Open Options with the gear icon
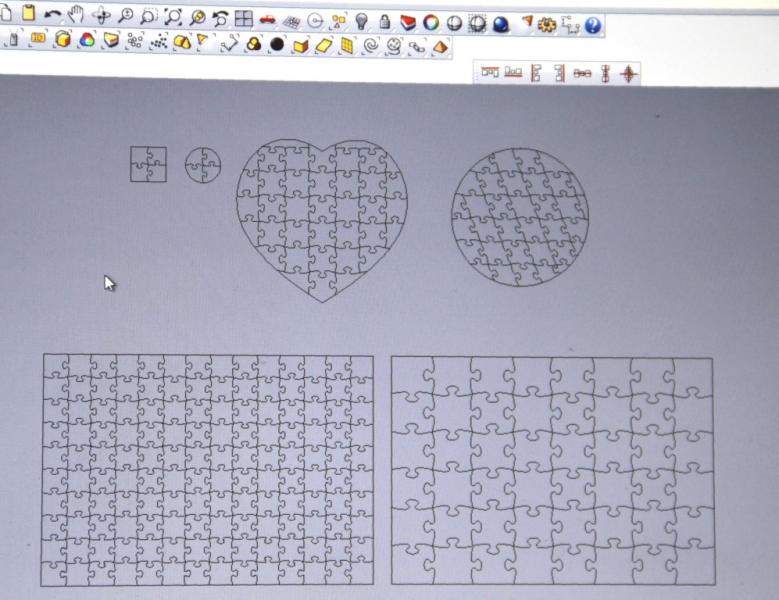Screen dimensions: 779x600 [x=546, y=24]
